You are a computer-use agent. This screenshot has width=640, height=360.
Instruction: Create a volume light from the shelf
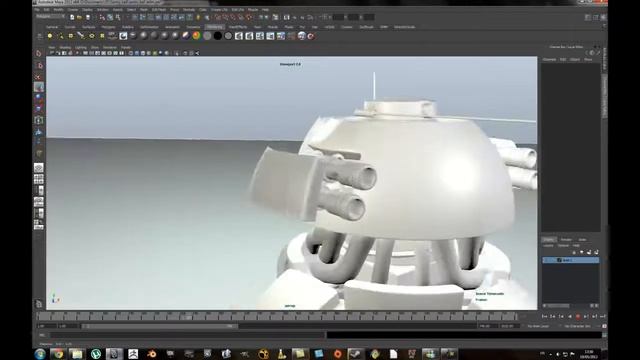[102, 36]
